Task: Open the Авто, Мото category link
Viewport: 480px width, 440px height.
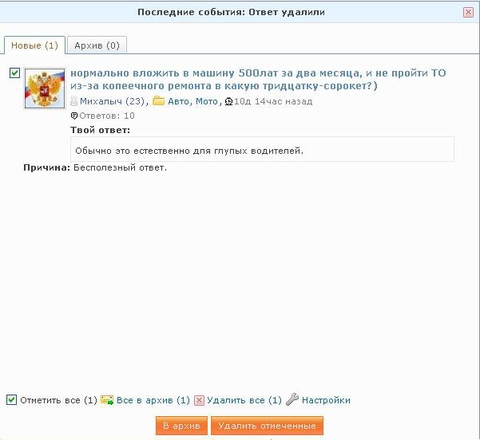Action: coord(193,101)
